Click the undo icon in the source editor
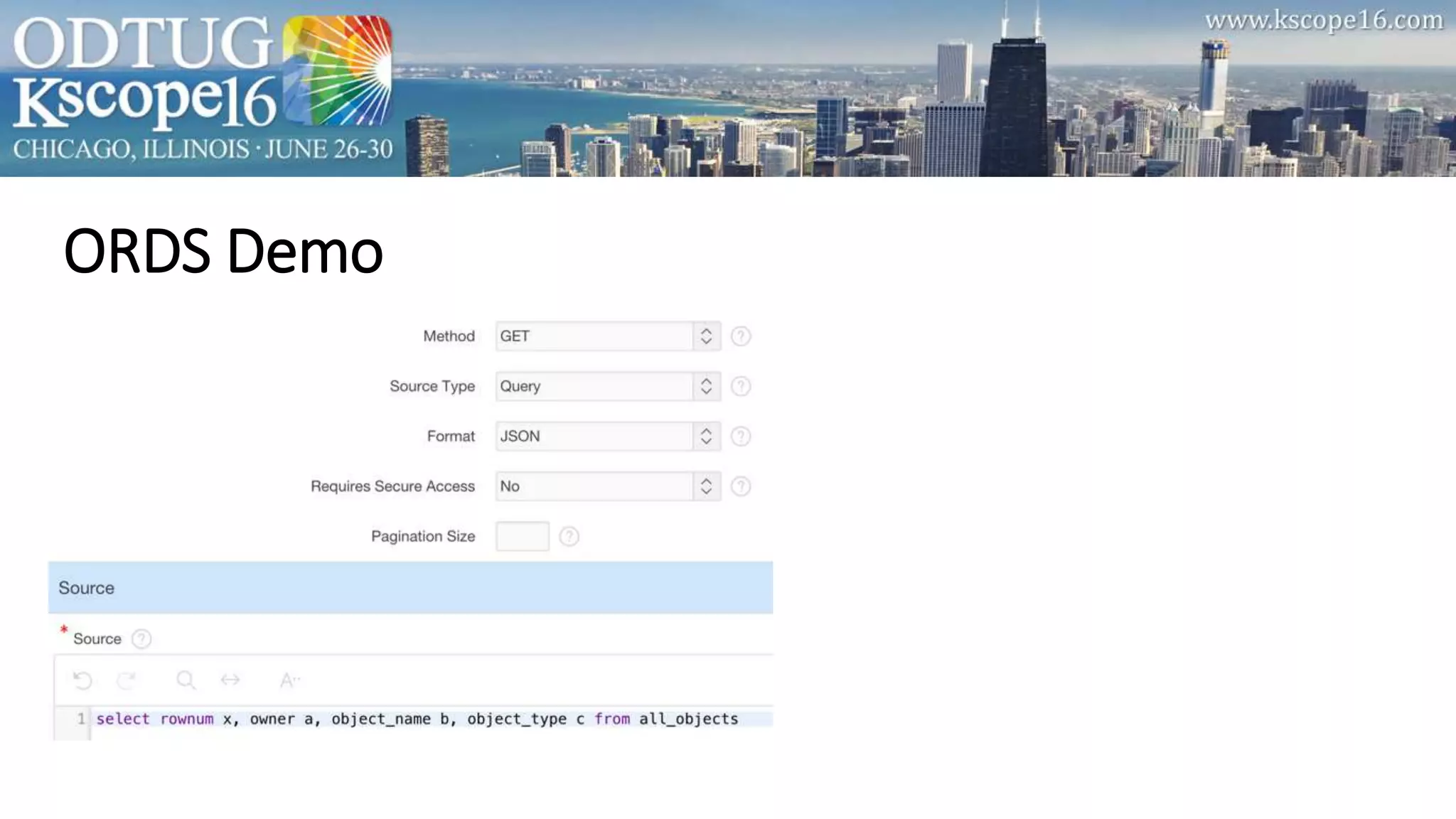 (x=82, y=680)
